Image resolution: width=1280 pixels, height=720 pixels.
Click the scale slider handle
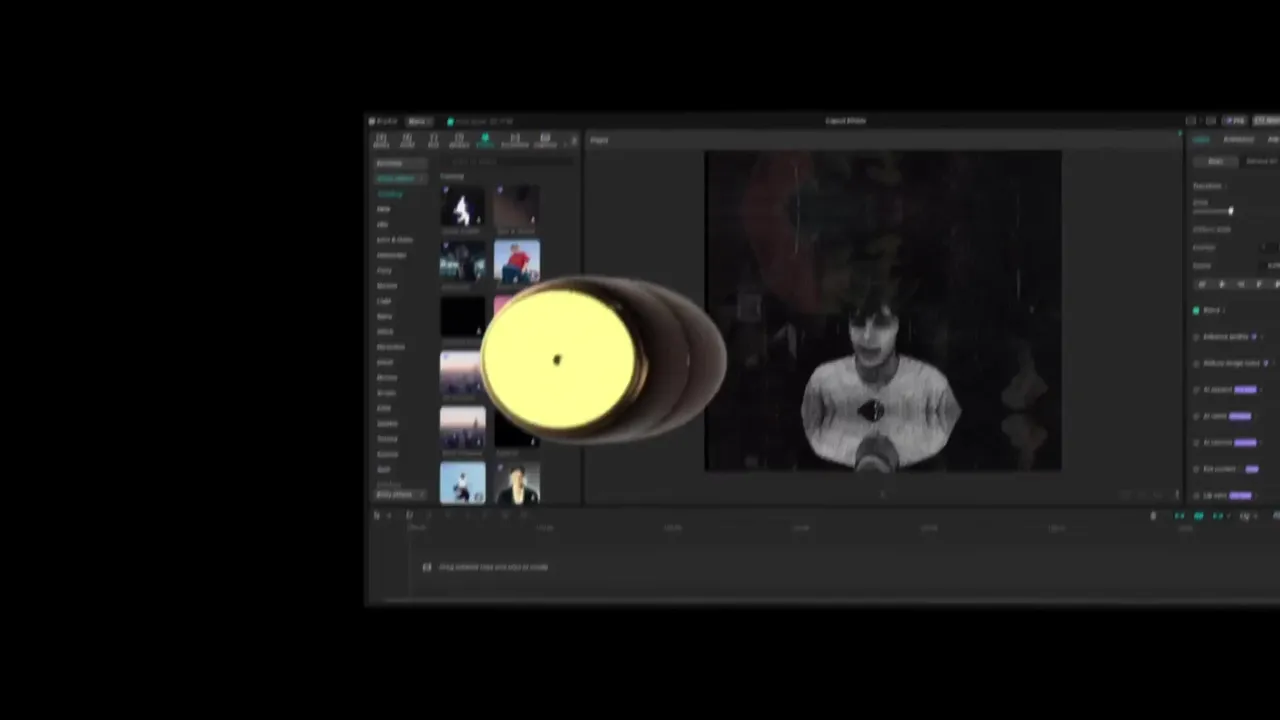tap(1231, 210)
